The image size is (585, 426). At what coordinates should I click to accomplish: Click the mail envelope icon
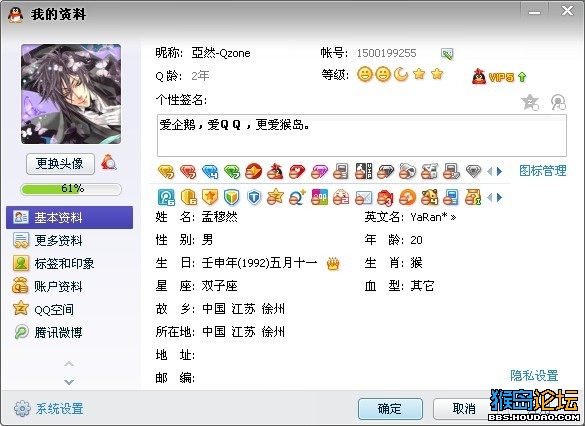(x=363, y=198)
